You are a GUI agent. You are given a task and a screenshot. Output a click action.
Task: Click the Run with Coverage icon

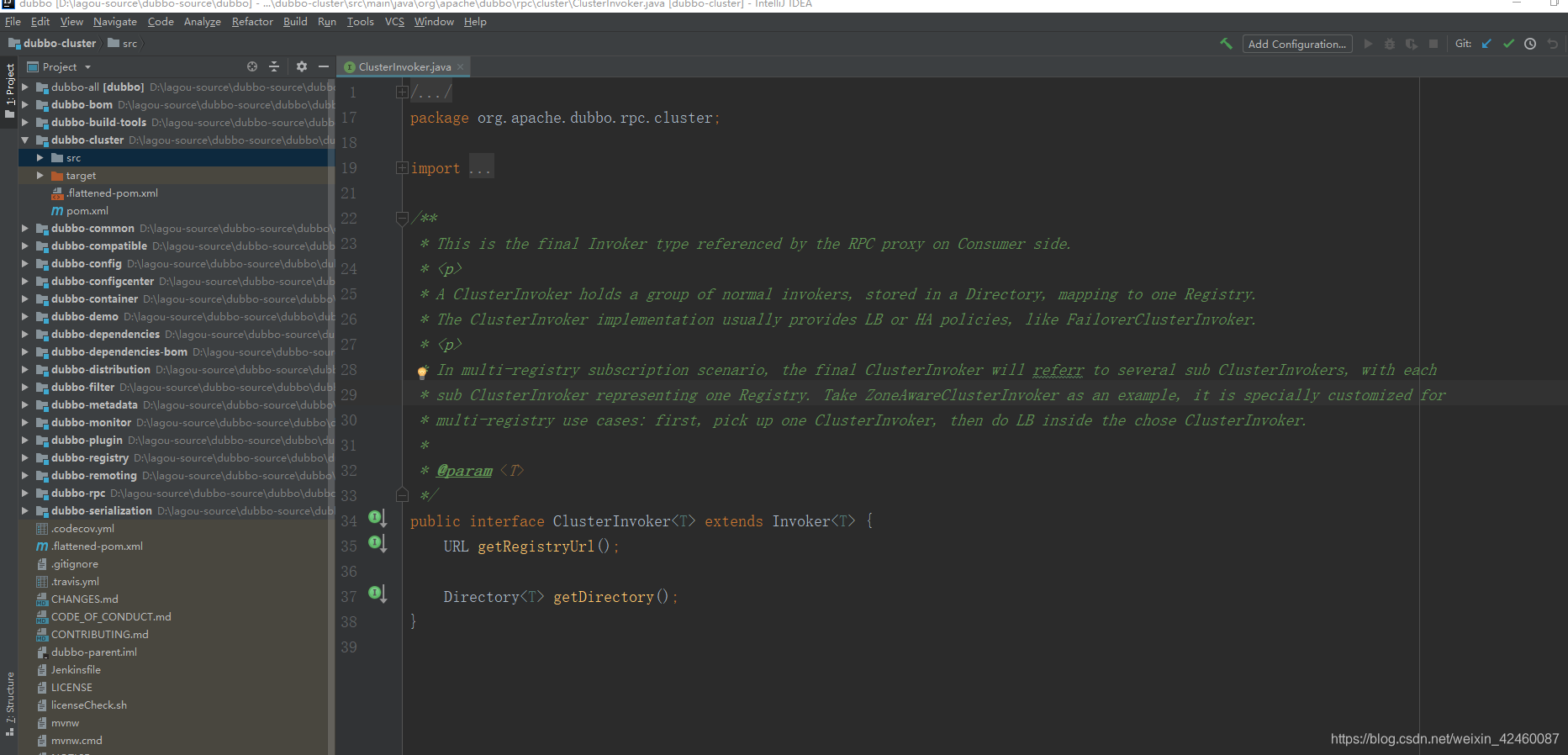1412,44
